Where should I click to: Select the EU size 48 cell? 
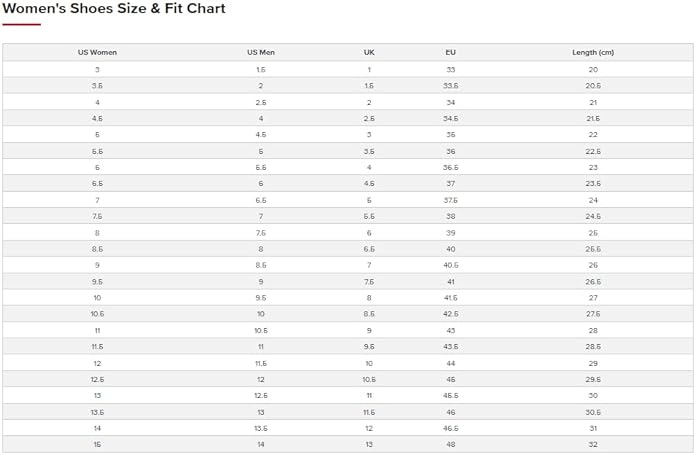point(450,444)
